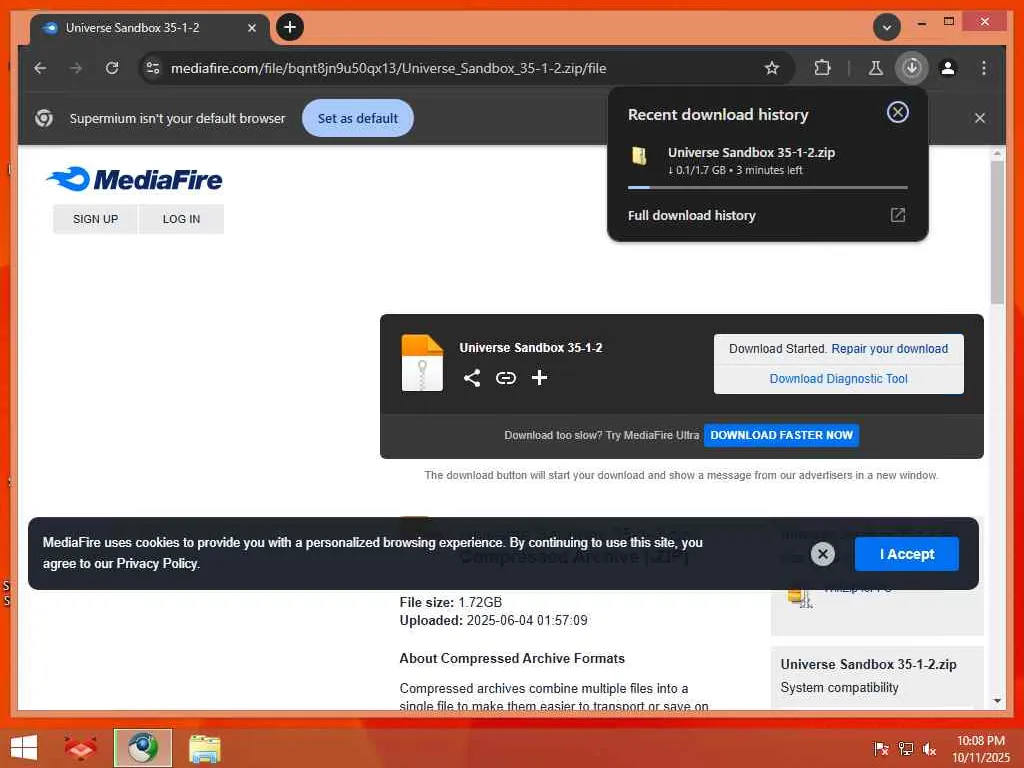This screenshot has width=1024, height=768.
Task: Click the Action Center flag icon
Action: [x=880, y=748]
